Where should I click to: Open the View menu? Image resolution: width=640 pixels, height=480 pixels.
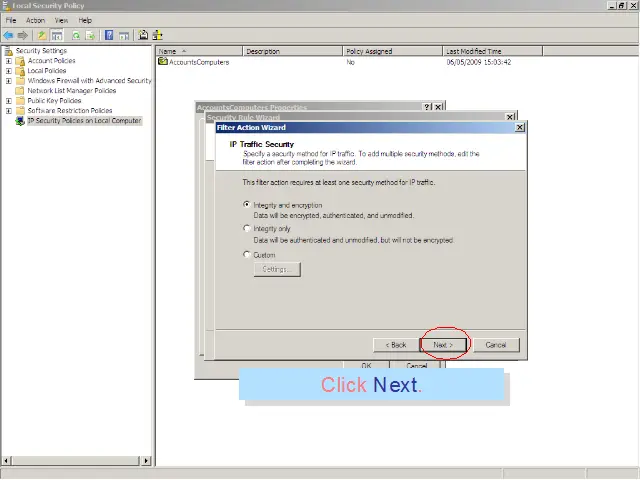click(x=62, y=20)
